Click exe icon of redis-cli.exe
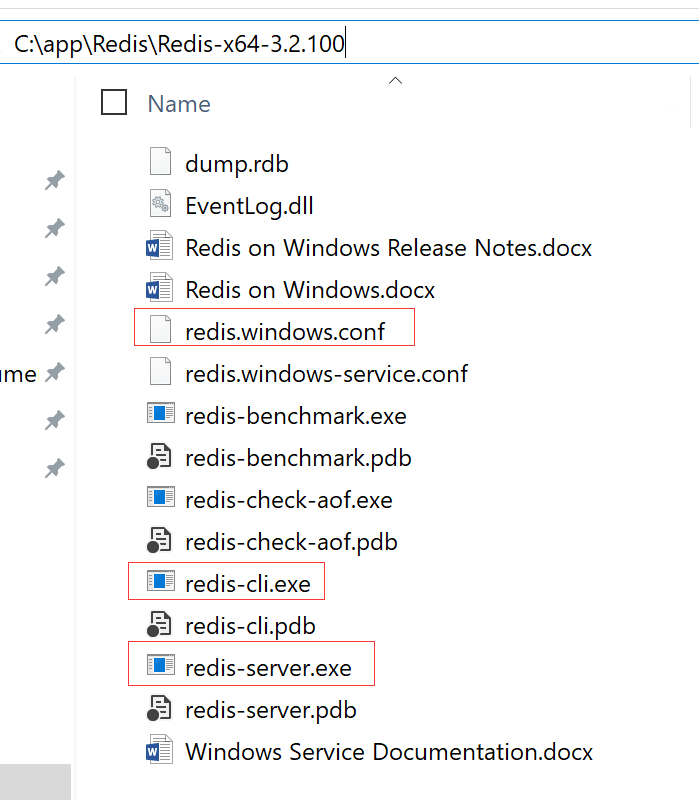Screen dimensions: 699x800 tap(161, 581)
